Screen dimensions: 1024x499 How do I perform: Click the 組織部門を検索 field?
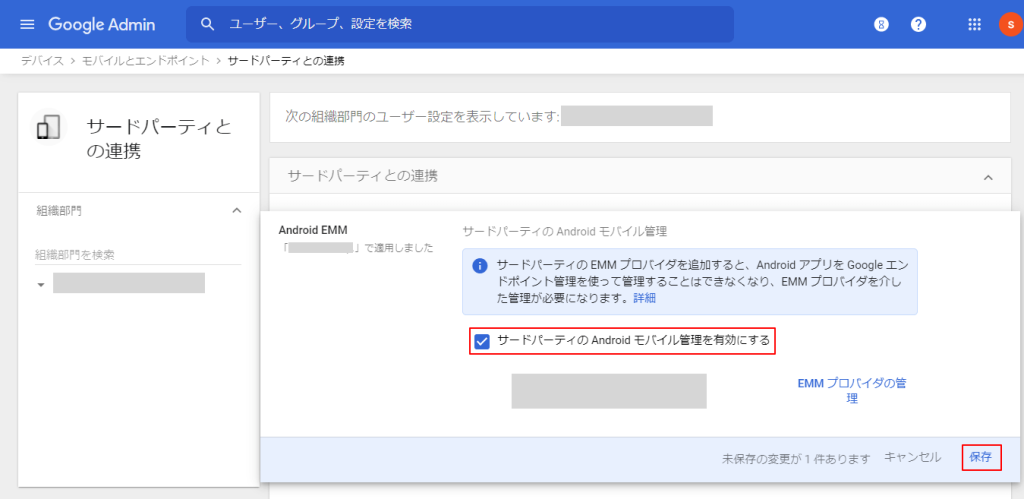tap(138, 255)
